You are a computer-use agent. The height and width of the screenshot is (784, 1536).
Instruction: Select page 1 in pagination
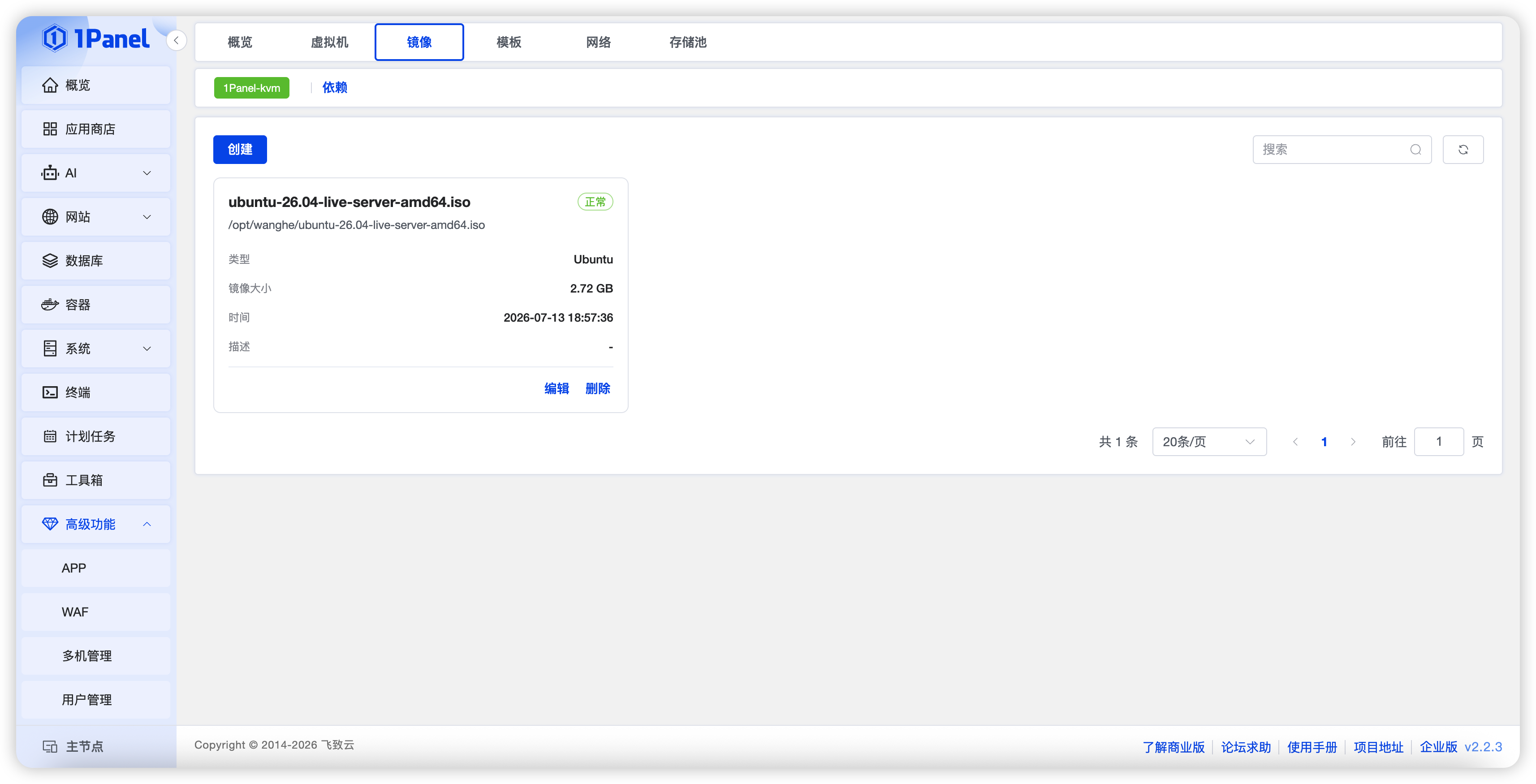1324,442
